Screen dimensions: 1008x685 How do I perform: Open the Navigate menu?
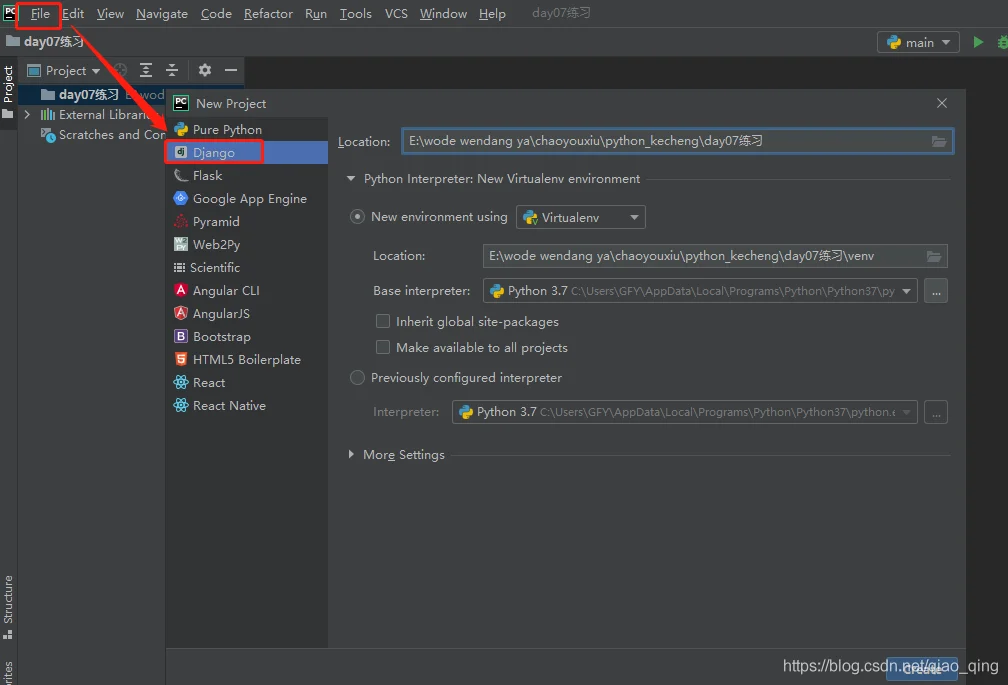click(162, 13)
